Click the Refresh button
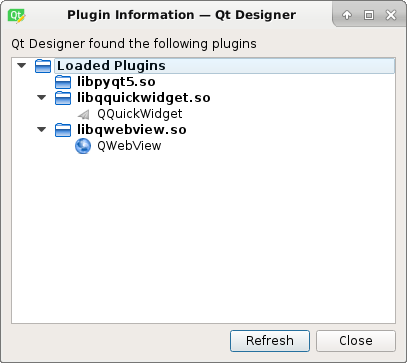 click(270, 341)
